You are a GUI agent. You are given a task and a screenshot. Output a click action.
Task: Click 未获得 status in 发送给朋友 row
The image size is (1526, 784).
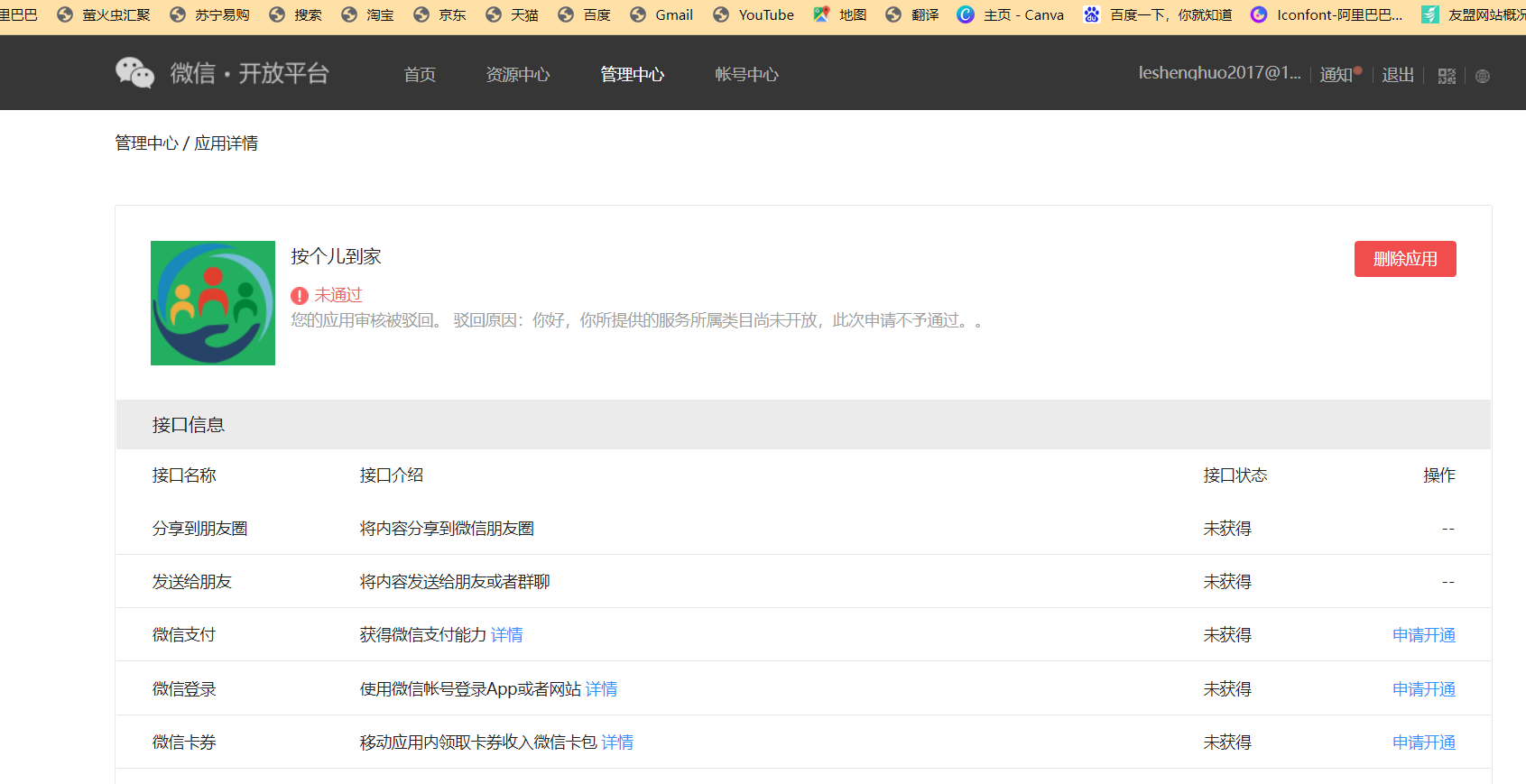pos(1227,582)
